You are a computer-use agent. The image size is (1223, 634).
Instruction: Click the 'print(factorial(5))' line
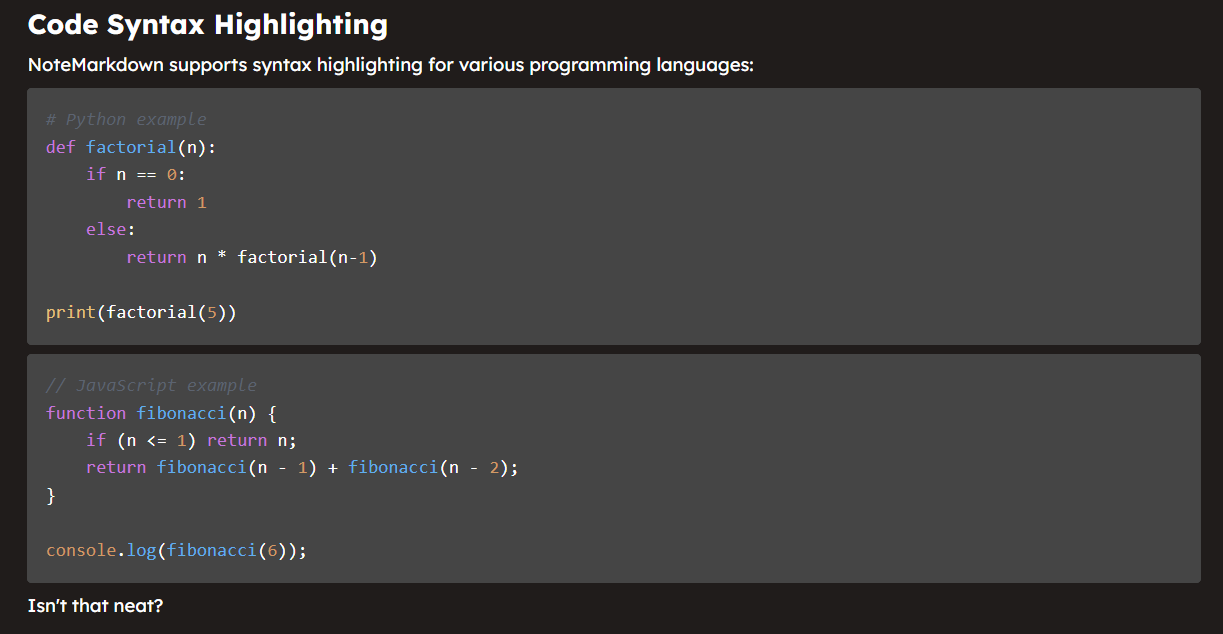click(x=141, y=312)
